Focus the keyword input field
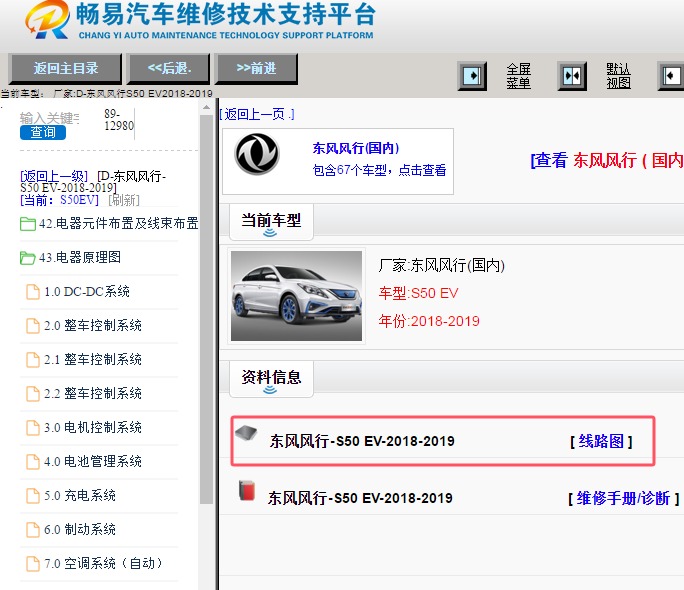Viewport: 684px width, 590px height. tap(50, 118)
